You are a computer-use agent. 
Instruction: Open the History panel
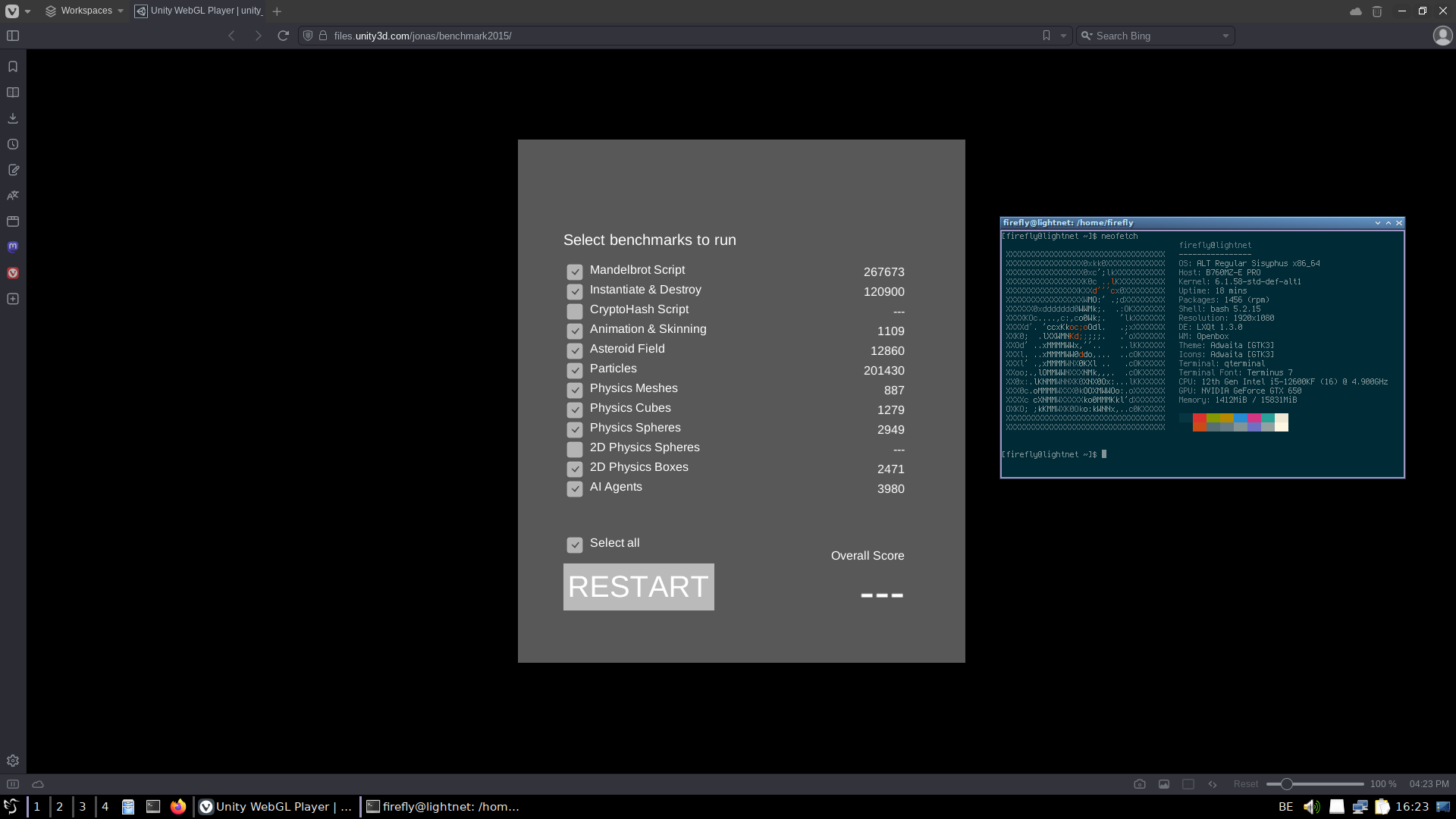click(x=13, y=144)
